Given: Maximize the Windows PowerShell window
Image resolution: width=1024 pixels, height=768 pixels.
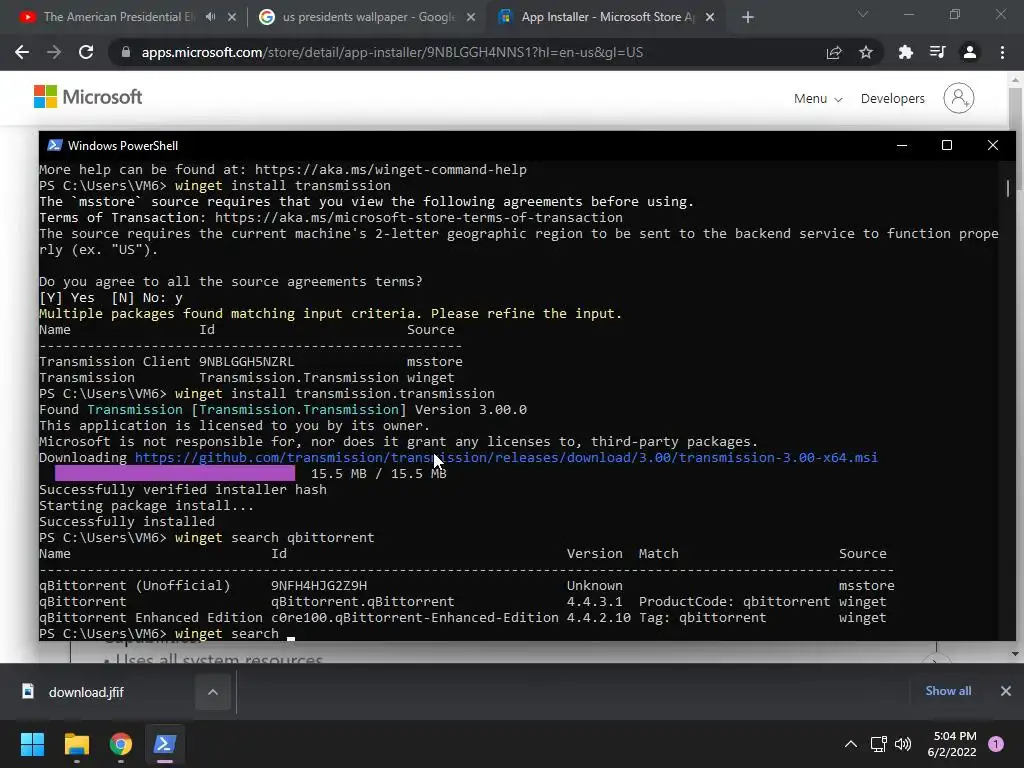Looking at the screenshot, I should (x=946, y=145).
